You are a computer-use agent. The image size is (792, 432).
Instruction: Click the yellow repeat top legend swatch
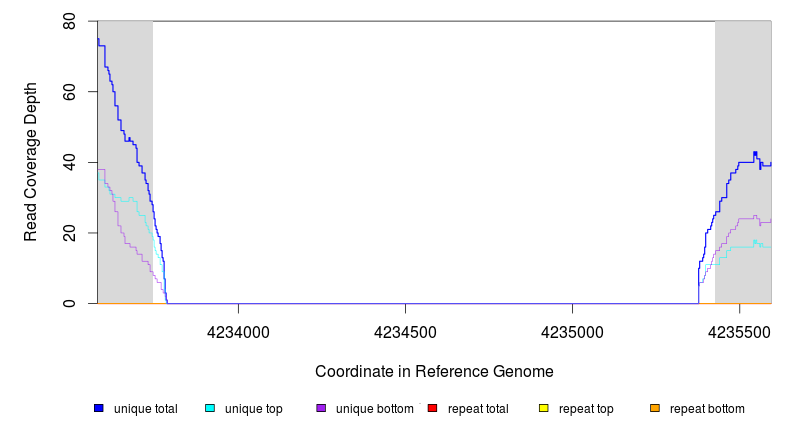coord(544,408)
